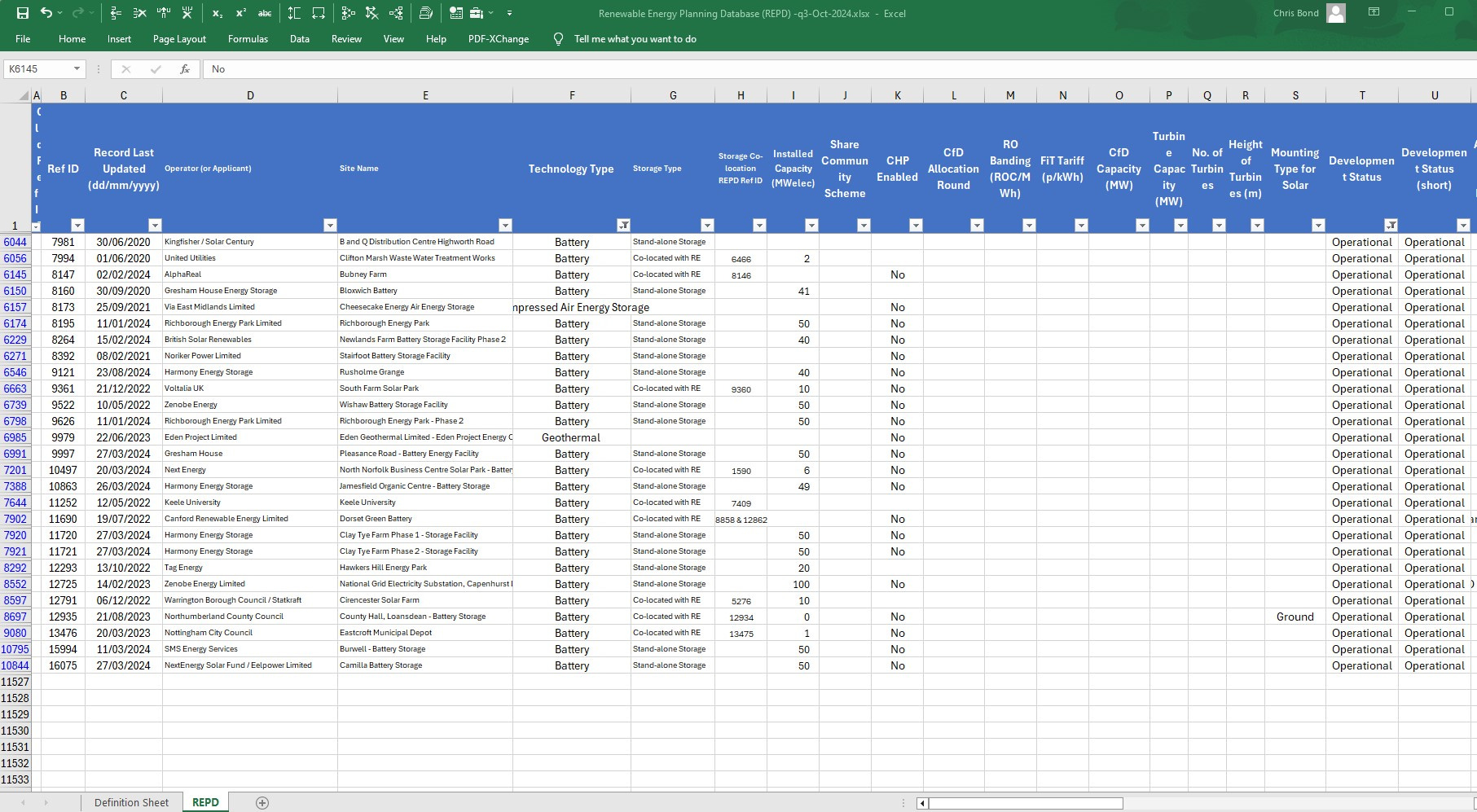Open the Form icon in quick toolbar

click(x=455, y=13)
